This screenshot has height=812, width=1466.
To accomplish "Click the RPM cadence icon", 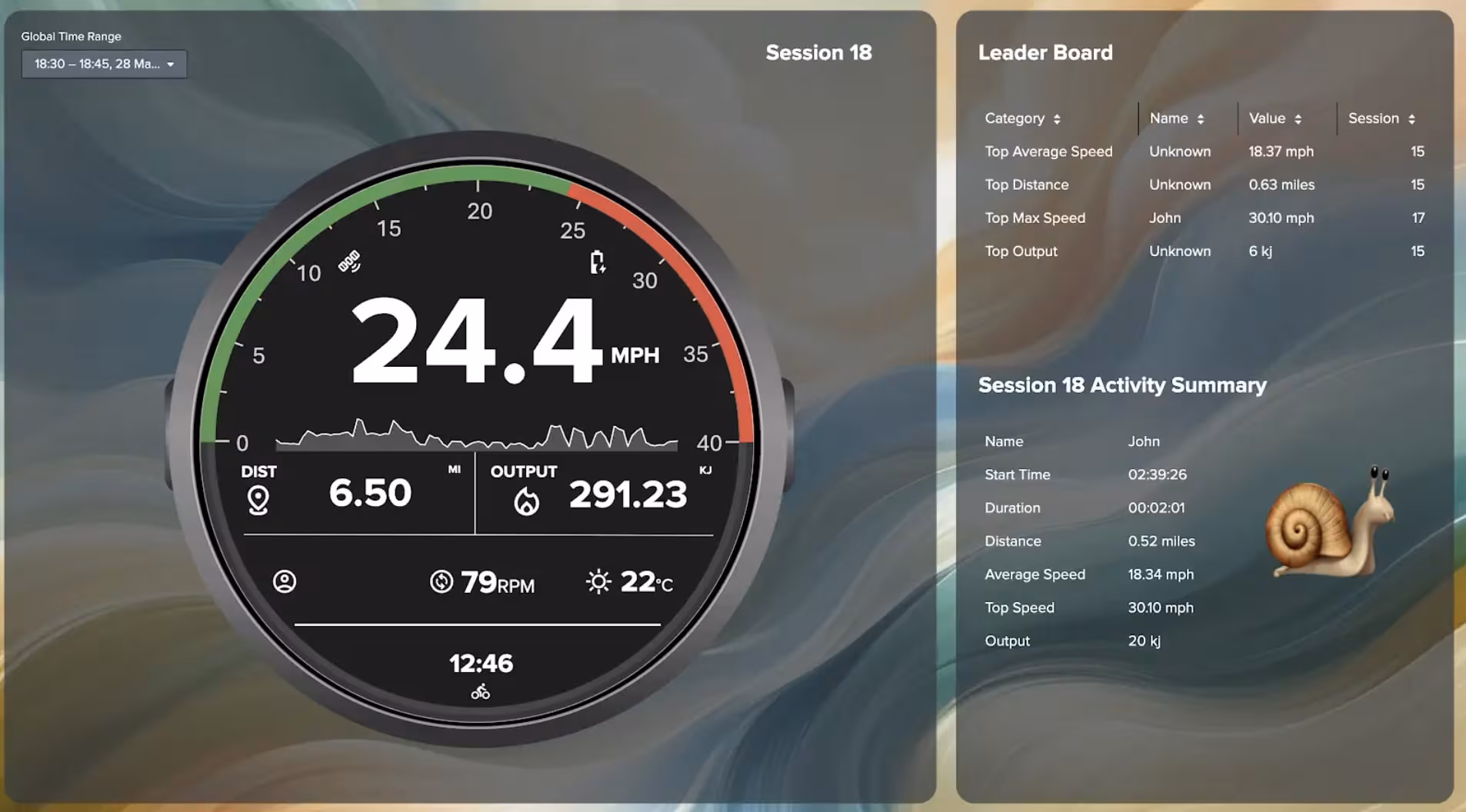I will [x=441, y=581].
